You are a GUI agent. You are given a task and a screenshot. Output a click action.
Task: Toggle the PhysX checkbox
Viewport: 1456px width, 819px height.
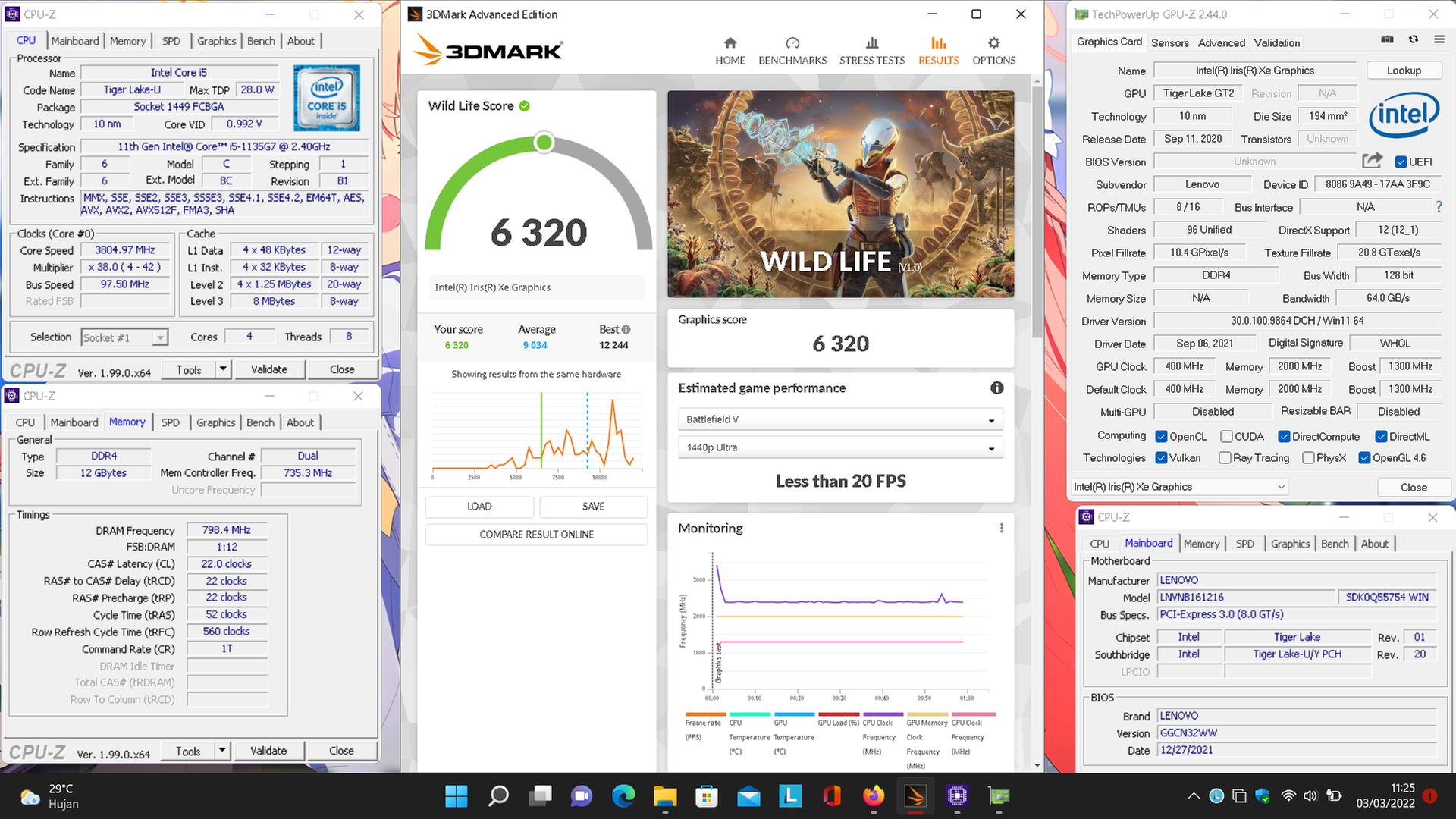(1308, 458)
